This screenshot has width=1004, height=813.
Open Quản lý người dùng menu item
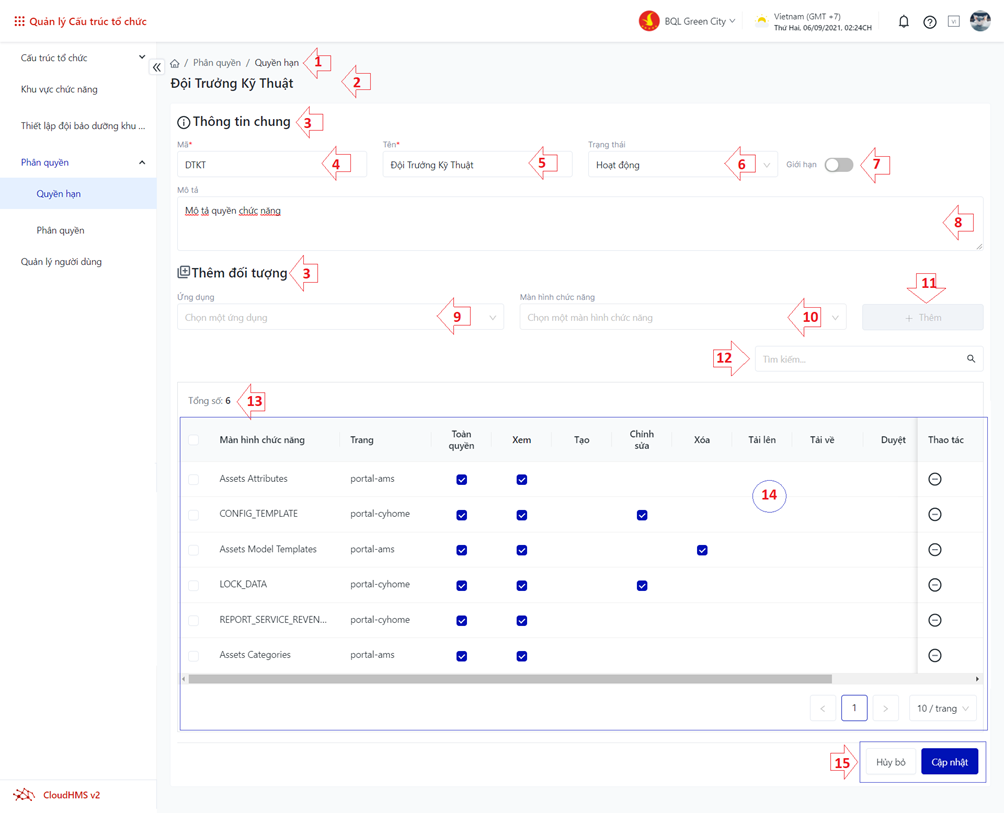click(x=61, y=262)
